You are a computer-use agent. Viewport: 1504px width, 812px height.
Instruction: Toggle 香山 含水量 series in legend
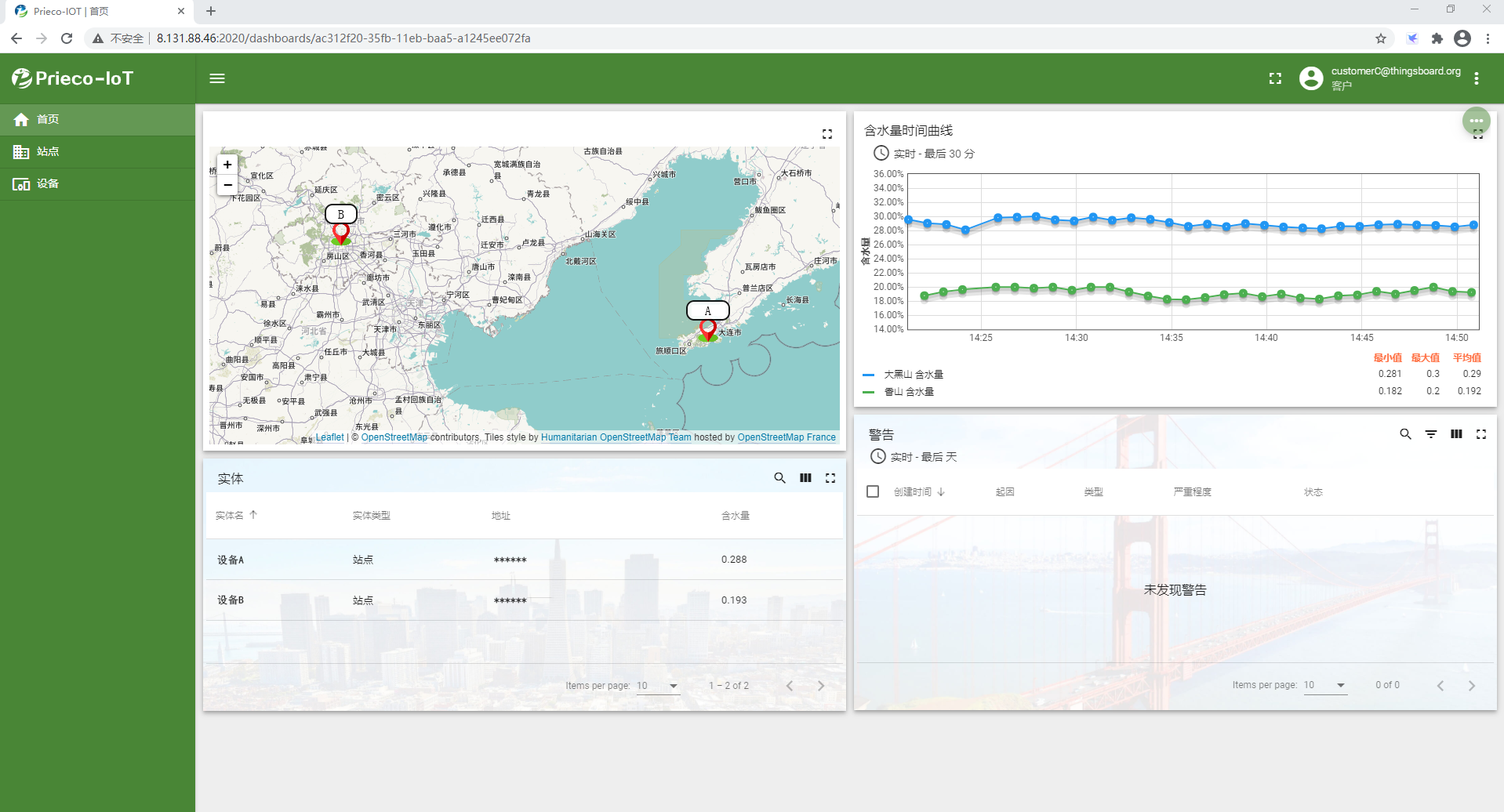(908, 392)
